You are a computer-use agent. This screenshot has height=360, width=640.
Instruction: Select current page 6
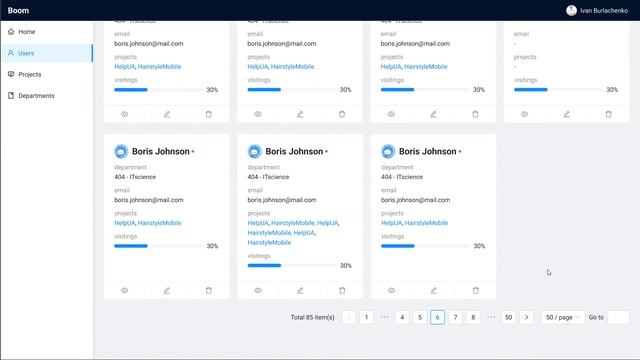[438, 317]
